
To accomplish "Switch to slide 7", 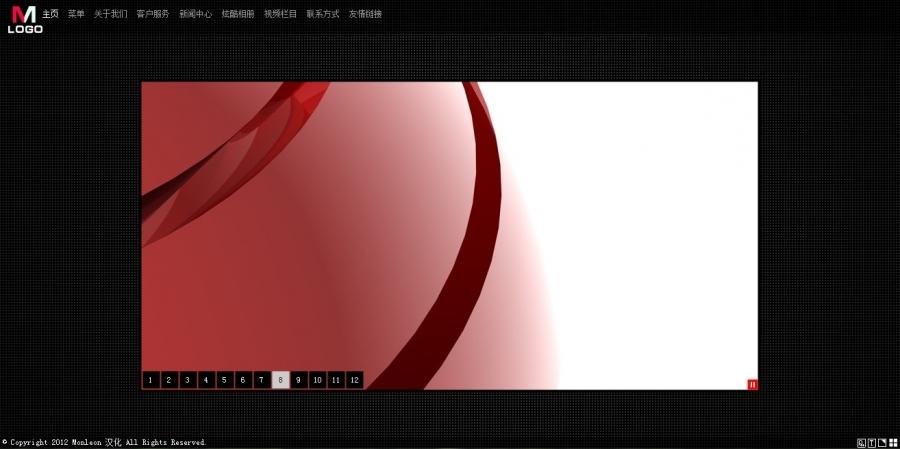I will 262,380.
